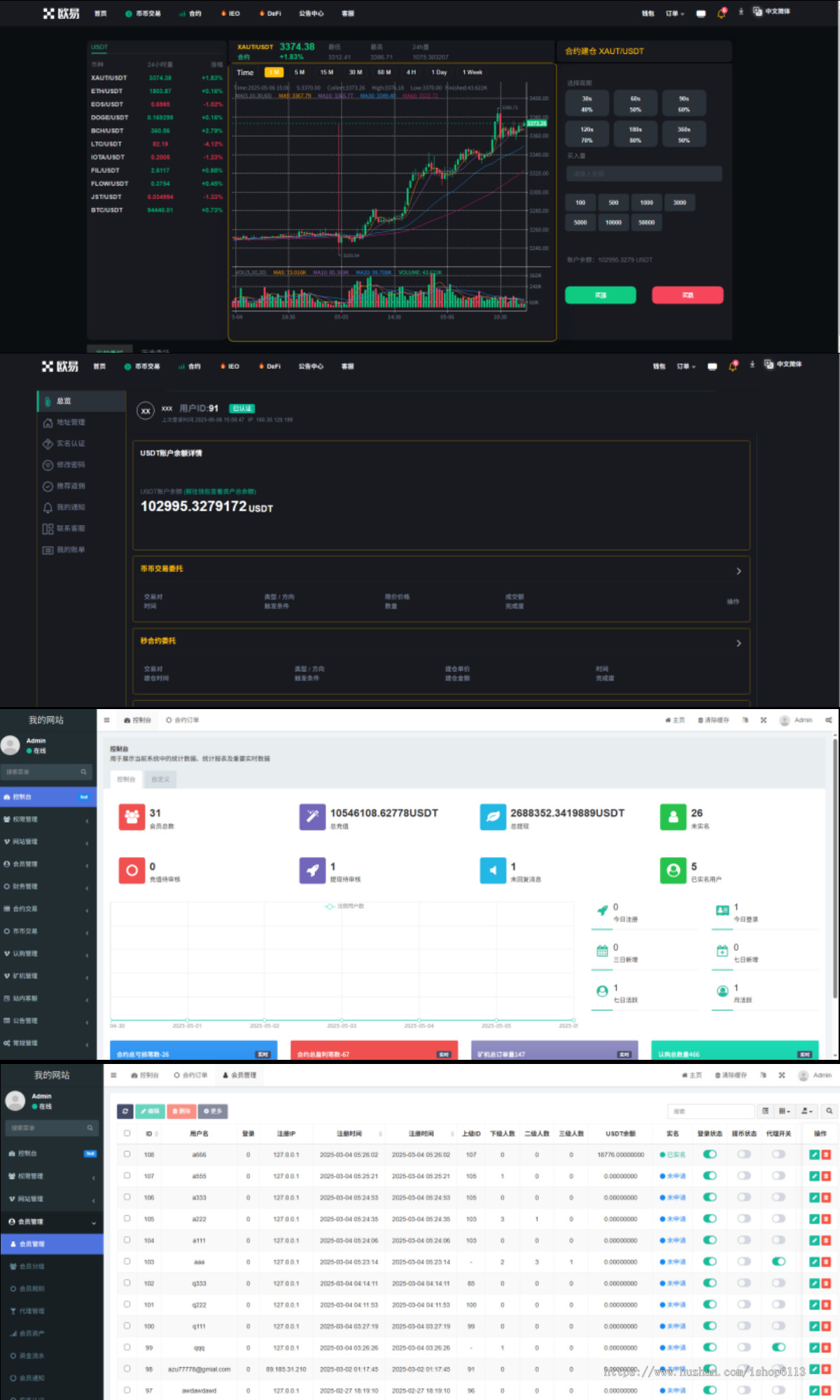
Task: Select the 1 Day chart timeframe
Action: (x=439, y=72)
